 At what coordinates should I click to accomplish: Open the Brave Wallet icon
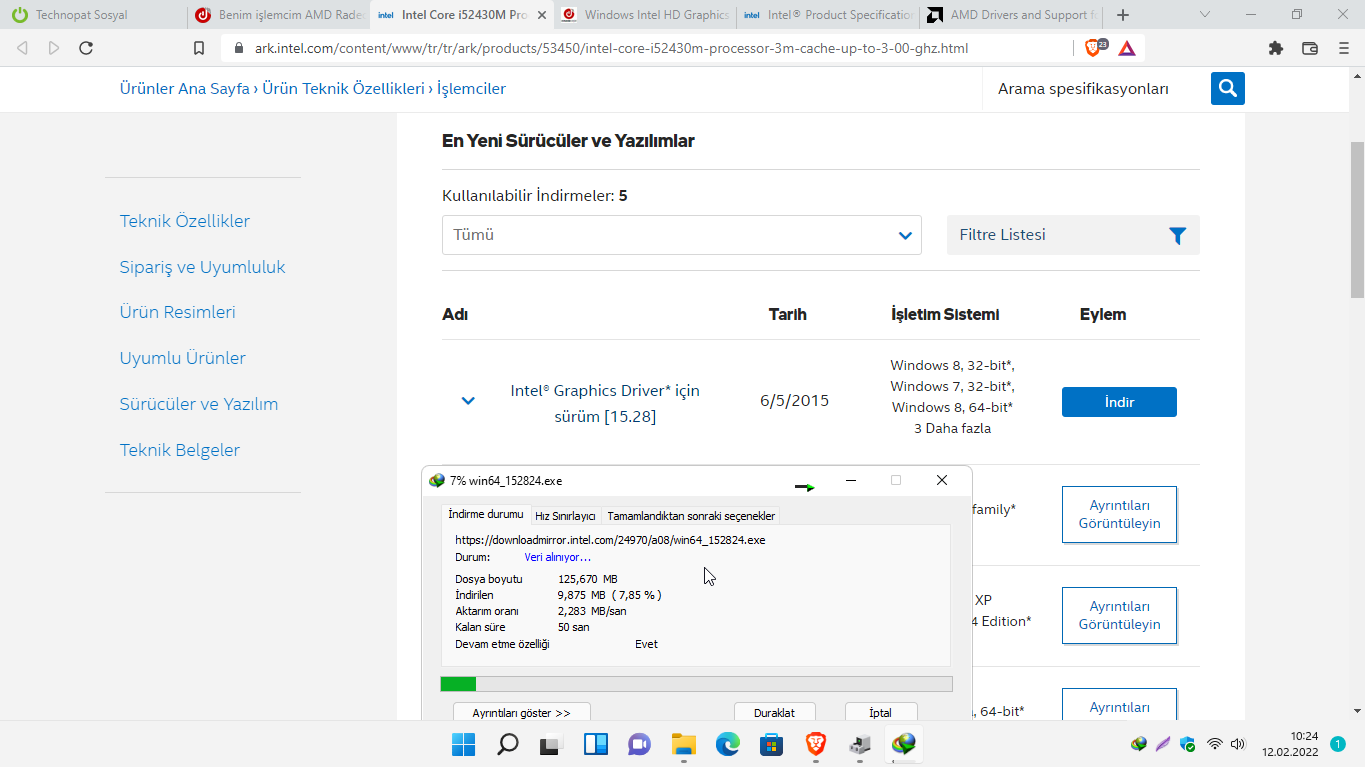pyautogui.click(x=1310, y=48)
